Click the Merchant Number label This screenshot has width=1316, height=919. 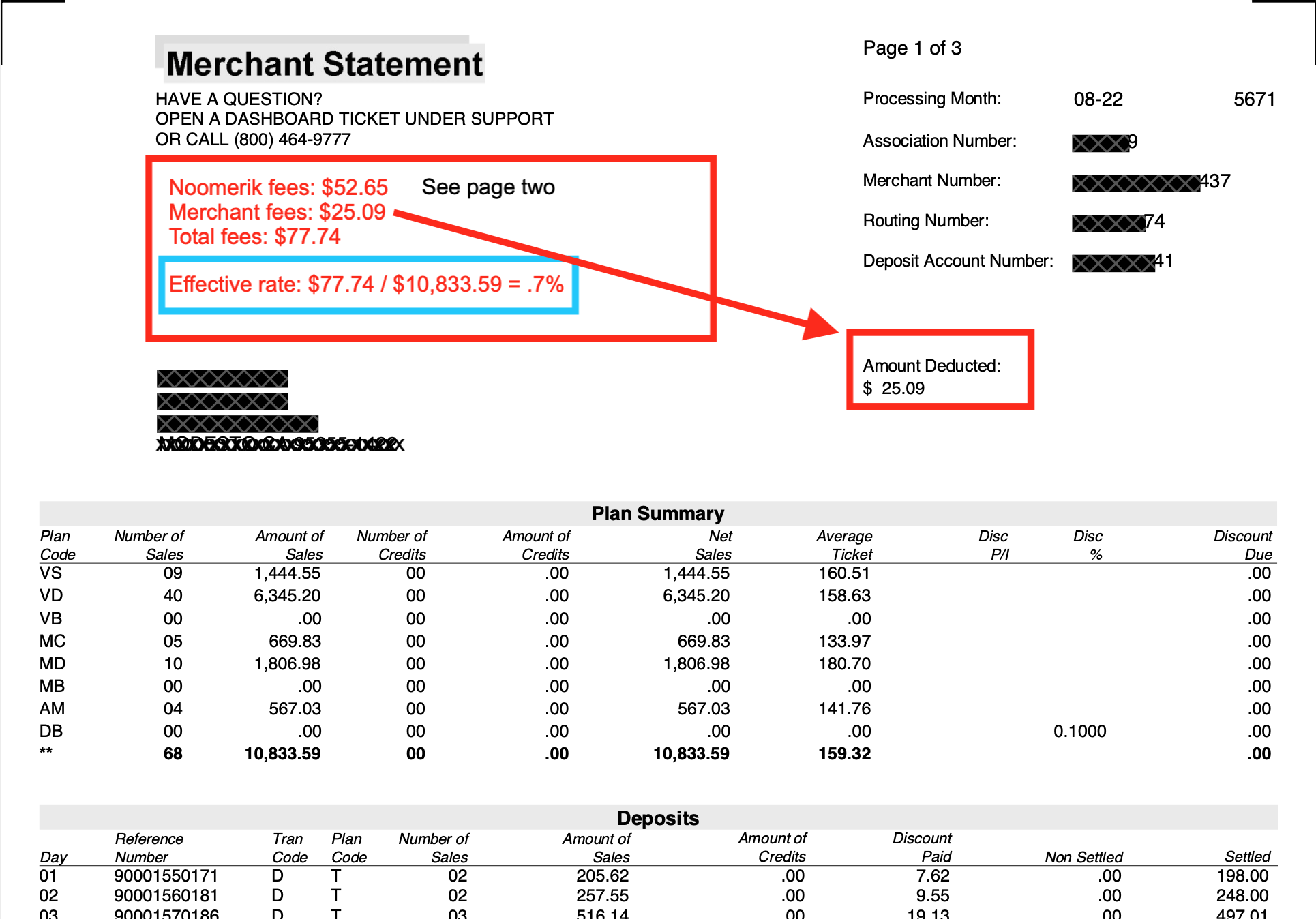click(931, 181)
